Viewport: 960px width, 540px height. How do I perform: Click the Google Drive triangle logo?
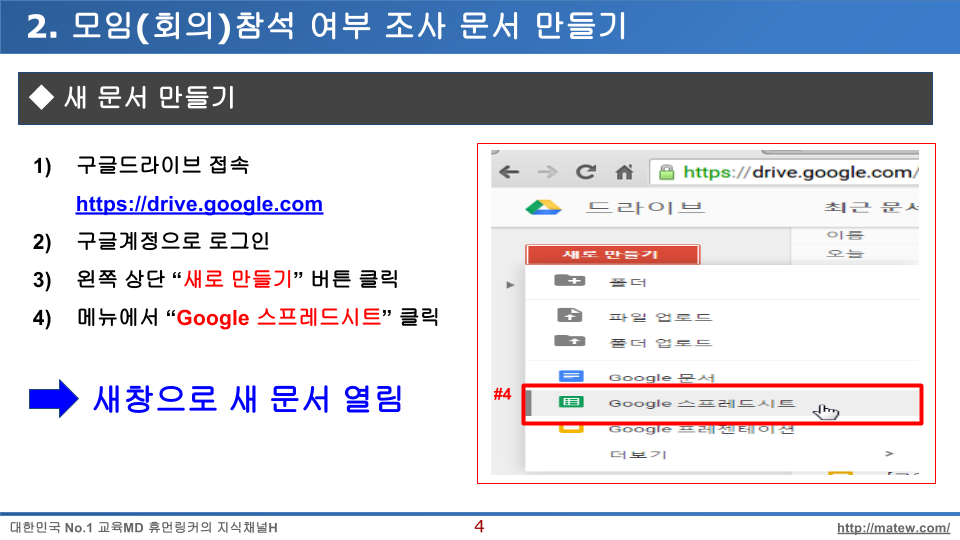(x=543, y=208)
